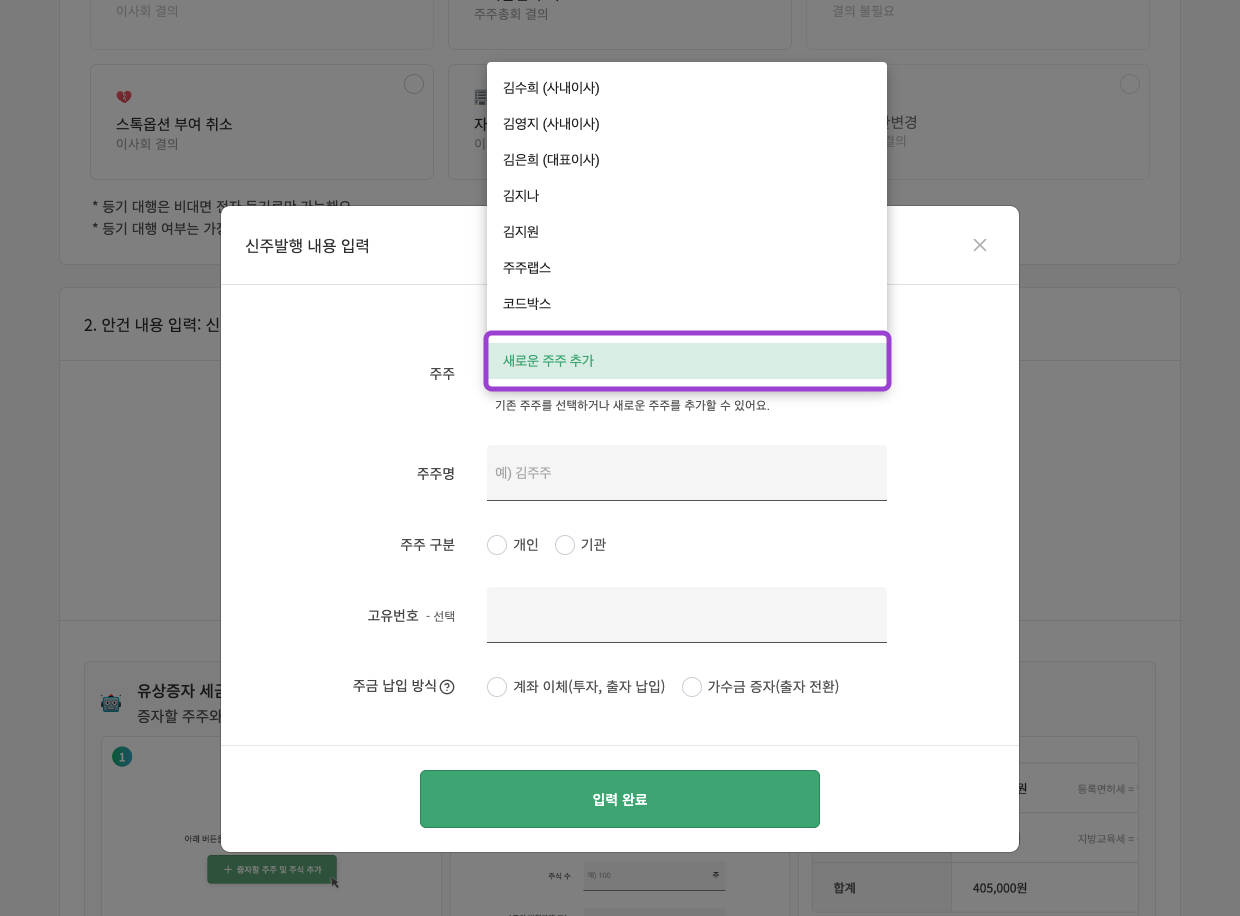Click the help icon beside 주금 납입 방식
Image resolution: width=1240 pixels, height=916 pixels.
pyautogui.click(x=447, y=687)
